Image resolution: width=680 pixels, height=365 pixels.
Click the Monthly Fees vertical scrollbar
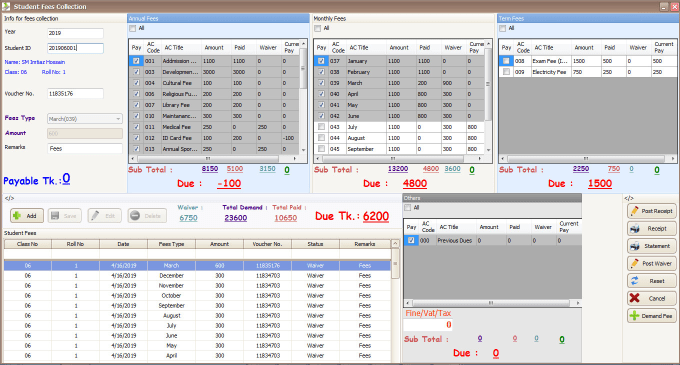488,98
